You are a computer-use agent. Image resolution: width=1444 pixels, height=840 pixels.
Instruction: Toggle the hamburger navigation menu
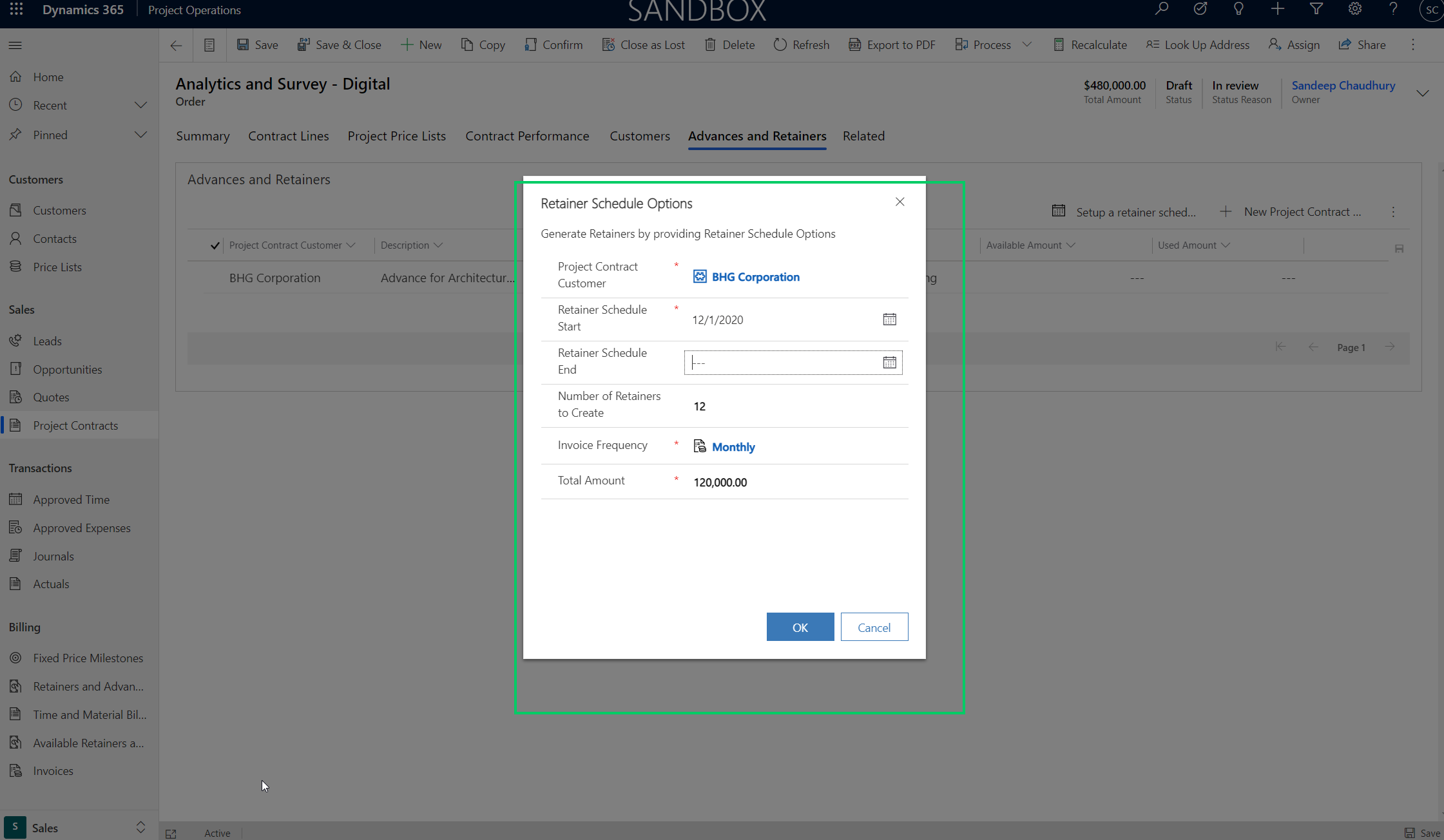pyautogui.click(x=15, y=45)
